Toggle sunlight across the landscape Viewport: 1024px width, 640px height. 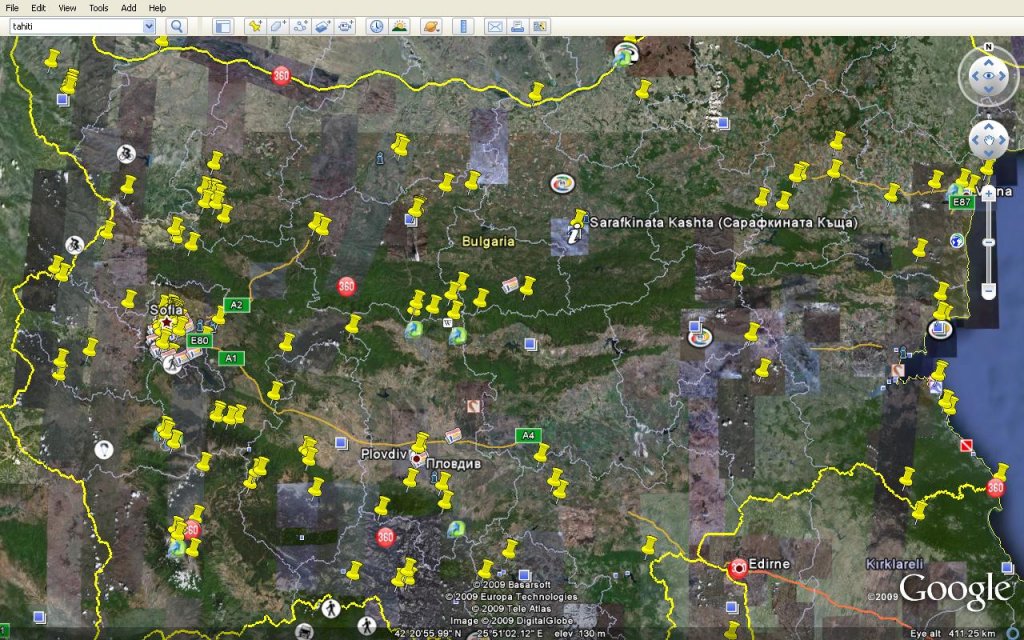pyautogui.click(x=399, y=27)
